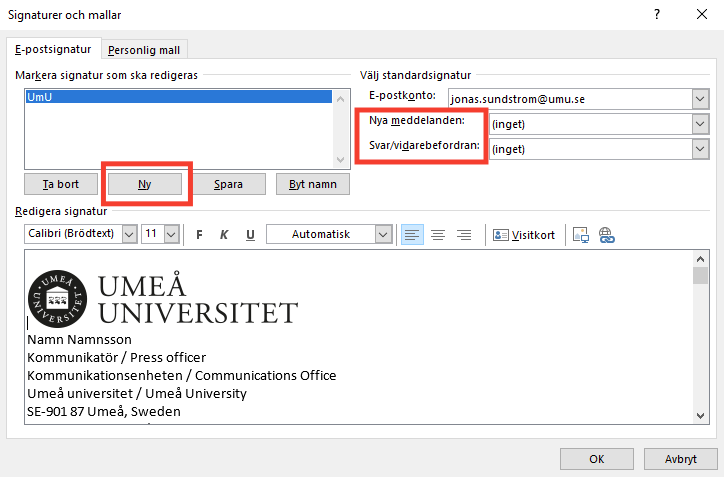724x477 pixels.
Task: Apply italic formatting with the K button
Action: (x=224, y=235)
